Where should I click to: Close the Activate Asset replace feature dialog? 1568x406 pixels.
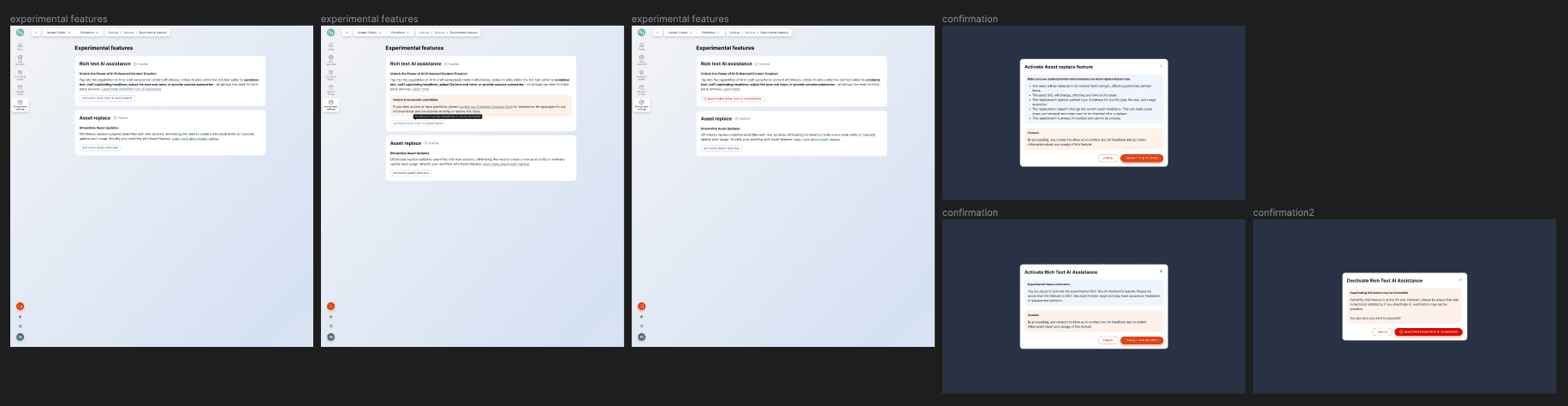coord(1161,66)
